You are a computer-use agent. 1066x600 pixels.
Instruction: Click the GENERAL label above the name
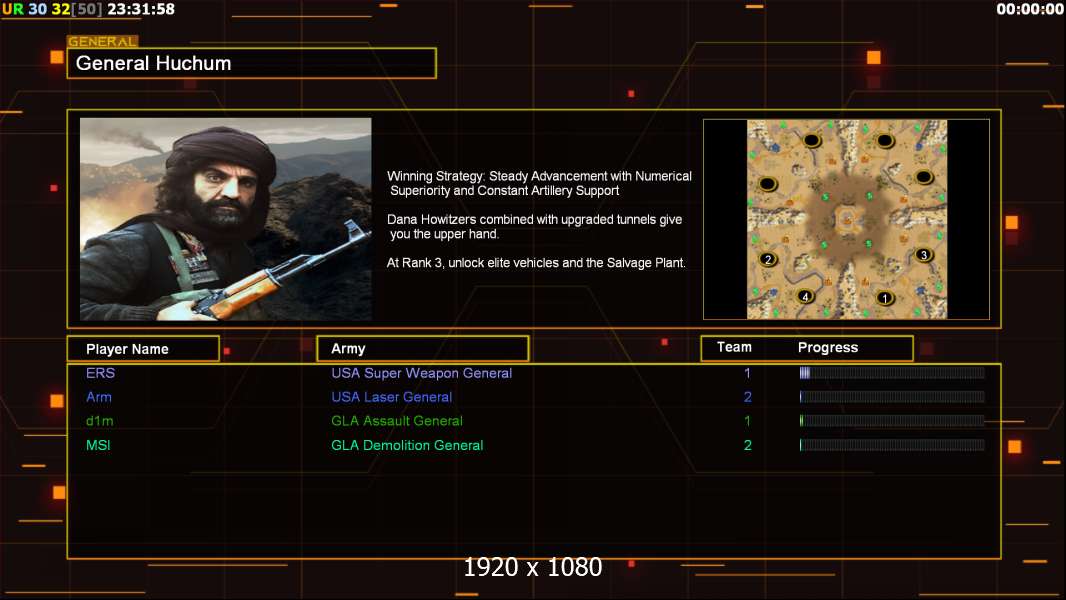103,41
